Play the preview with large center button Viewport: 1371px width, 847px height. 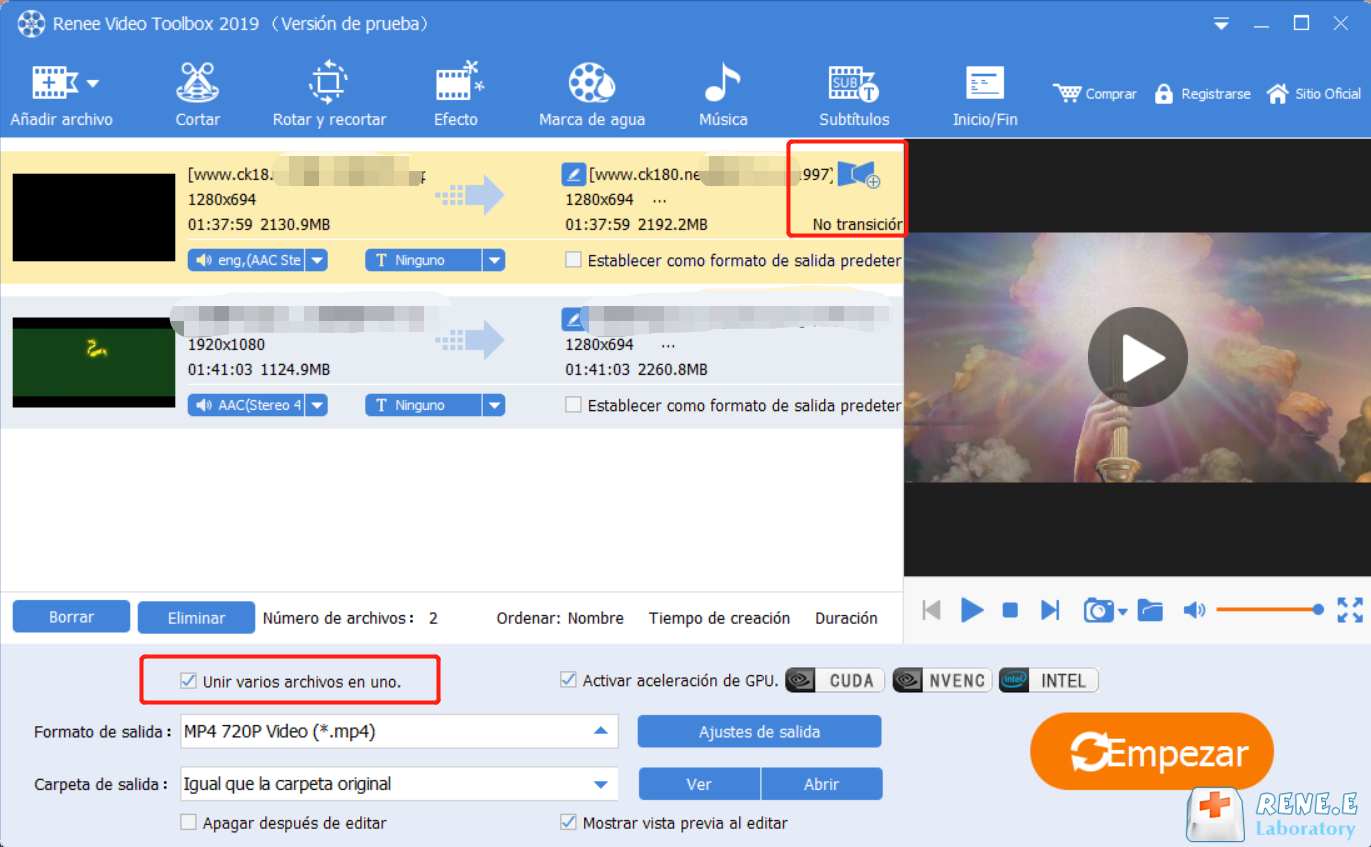(1137, 357)
